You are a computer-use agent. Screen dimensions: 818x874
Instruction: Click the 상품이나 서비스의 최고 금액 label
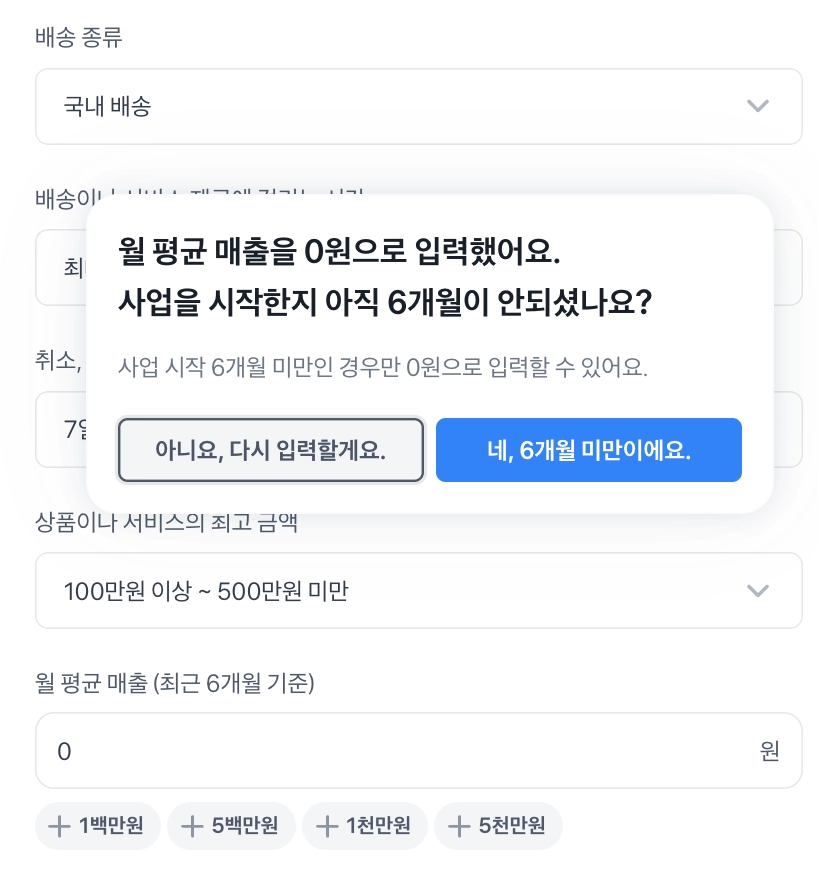[x=166, y=522]
